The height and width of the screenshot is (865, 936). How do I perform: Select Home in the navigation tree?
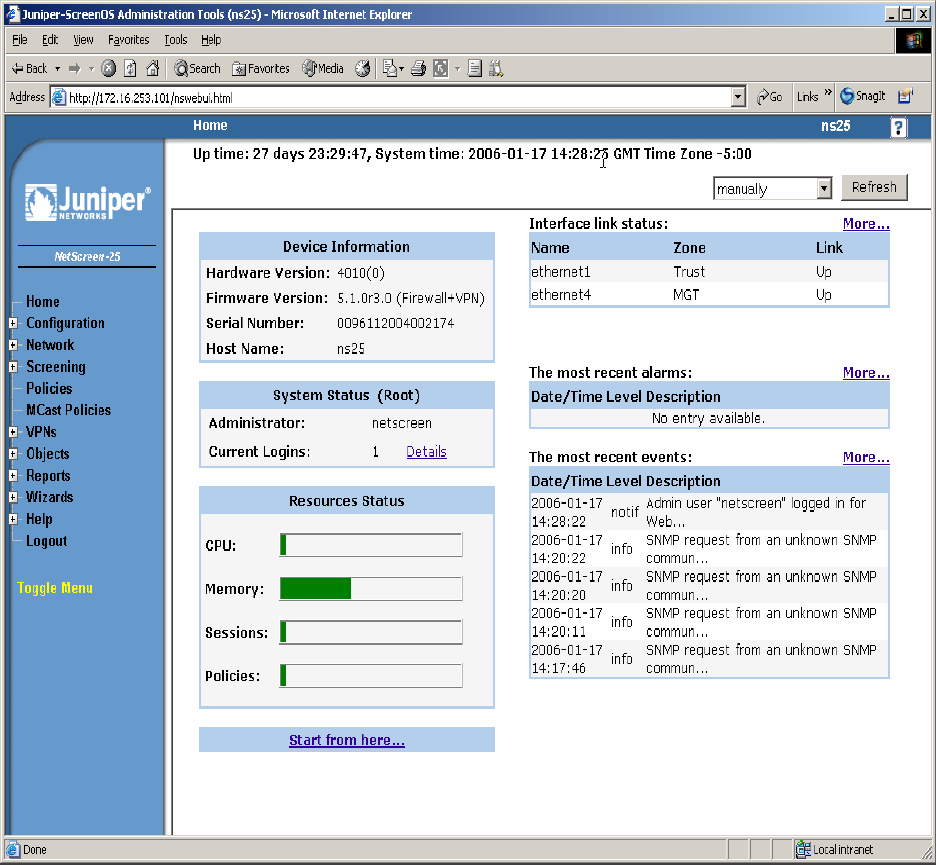point(42,302)
